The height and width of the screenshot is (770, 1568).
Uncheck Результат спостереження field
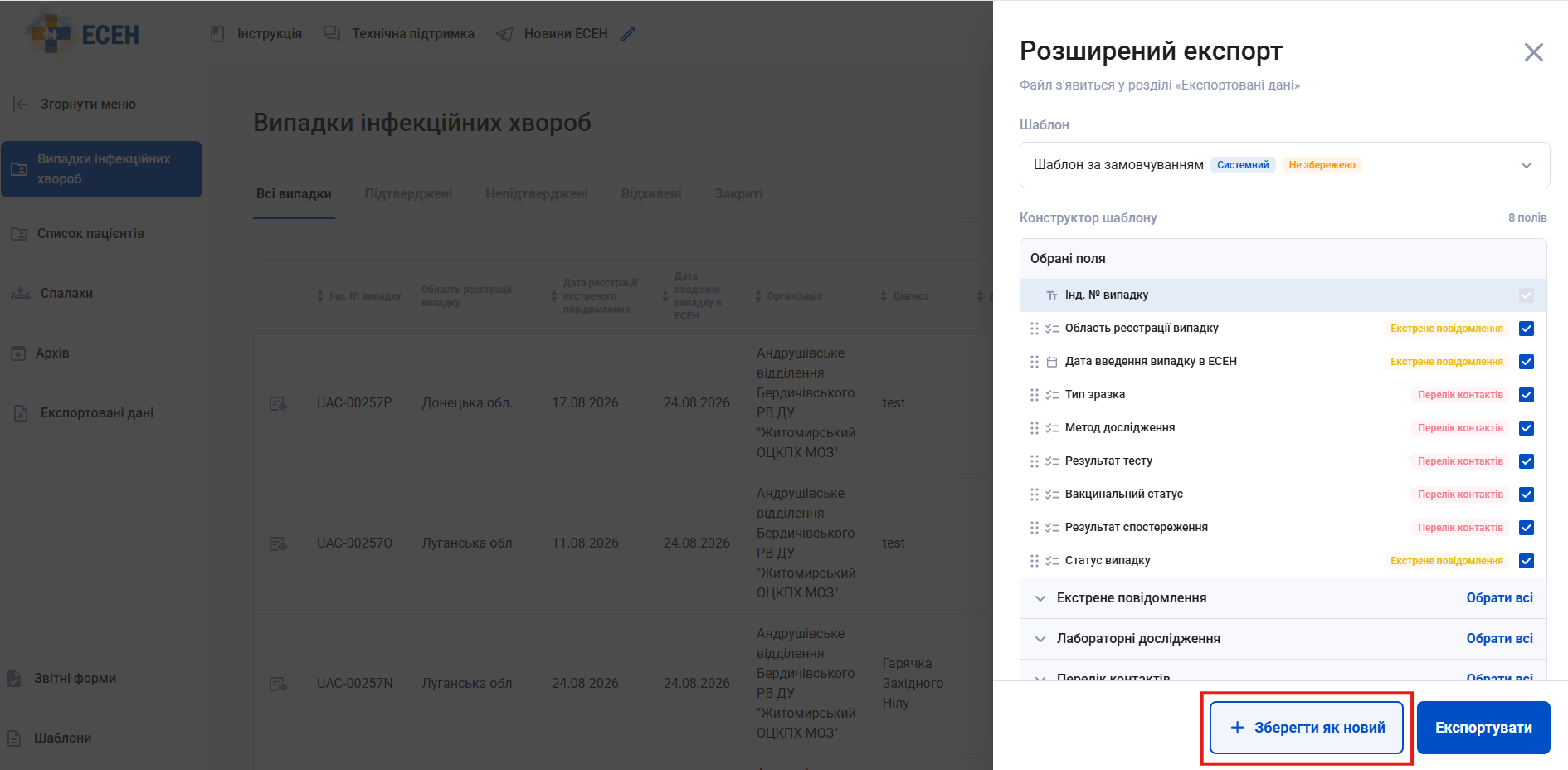(x=1527, y=528)
